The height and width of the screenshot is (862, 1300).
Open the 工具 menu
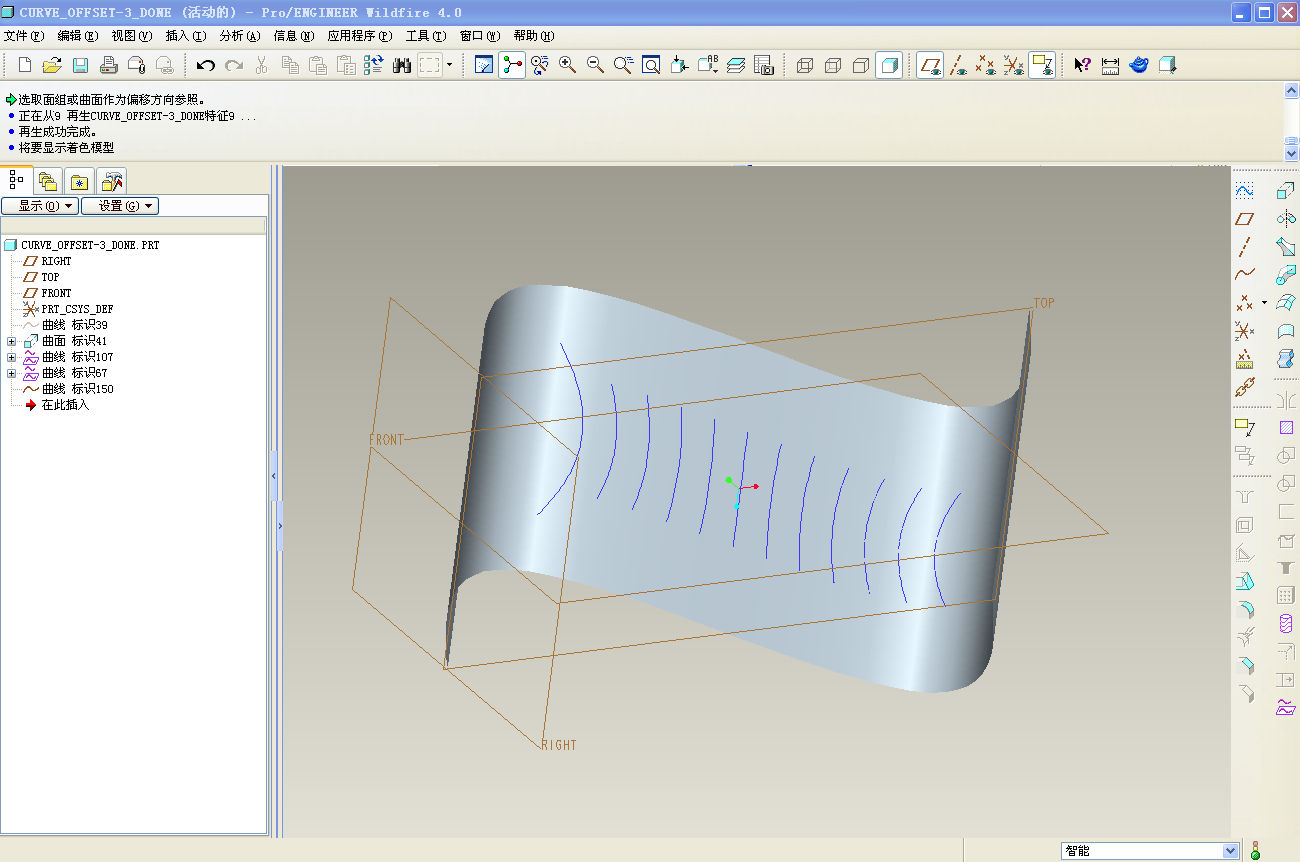[426, 36]
